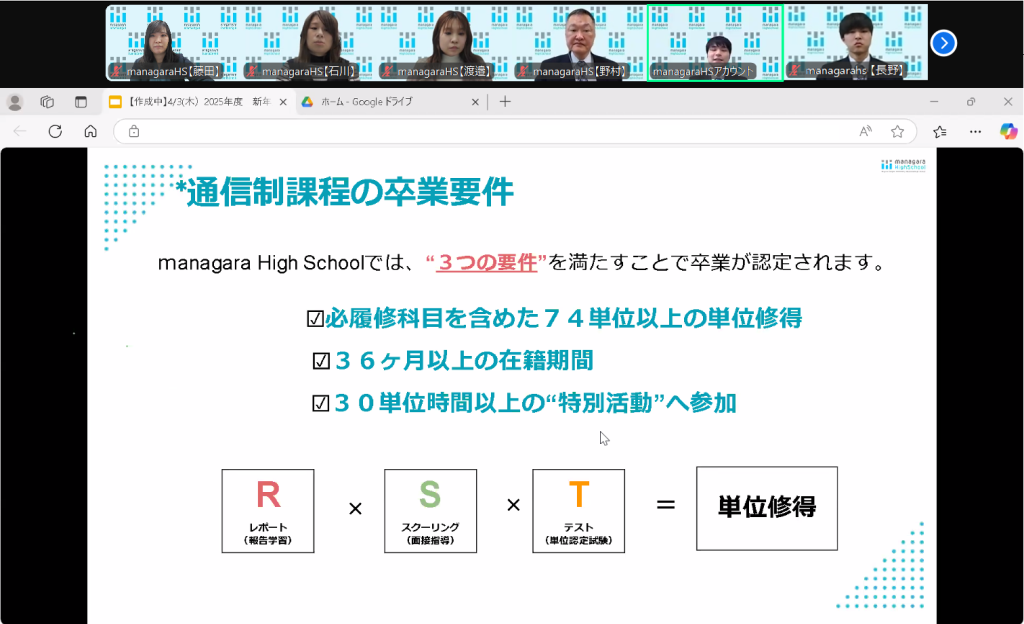Click the lock site info icon
1024x624 pixels.
click(134, 131)
